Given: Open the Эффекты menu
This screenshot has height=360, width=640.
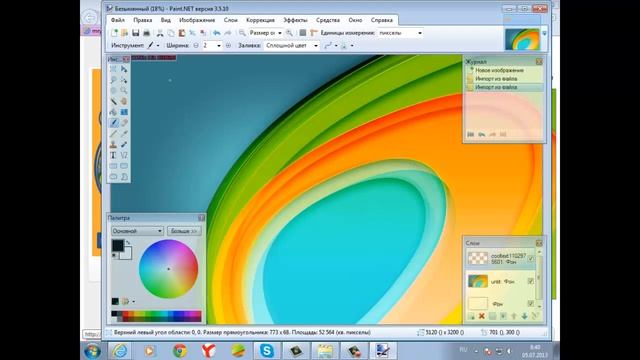Looking at the screenshot, I should tap(295, 20).
